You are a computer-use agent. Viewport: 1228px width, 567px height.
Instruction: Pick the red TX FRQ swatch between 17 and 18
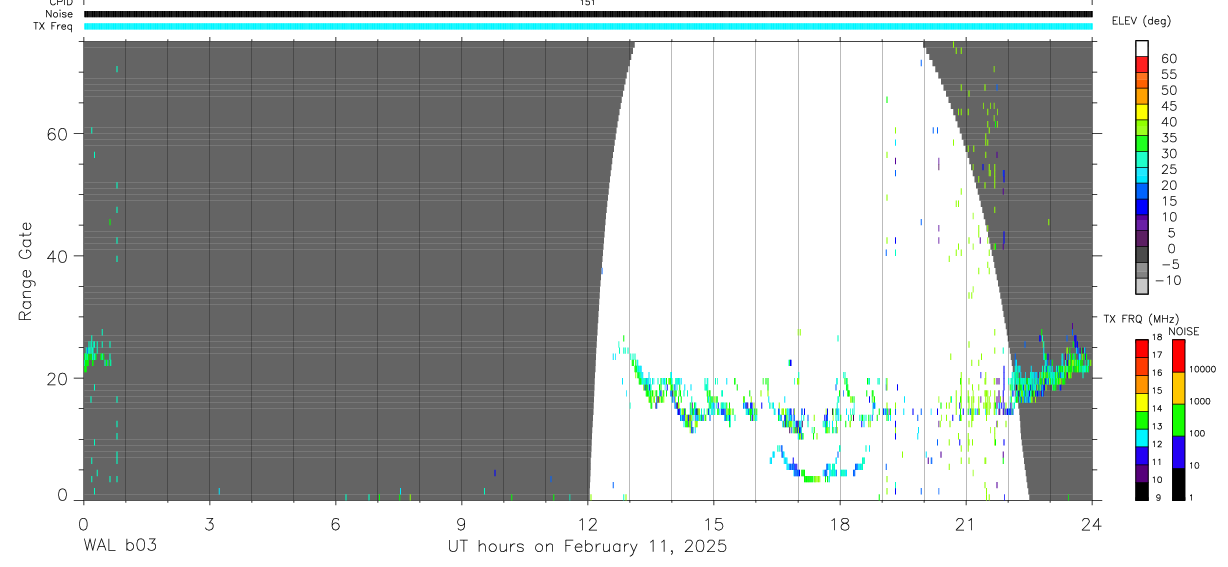pos(1142,348)
